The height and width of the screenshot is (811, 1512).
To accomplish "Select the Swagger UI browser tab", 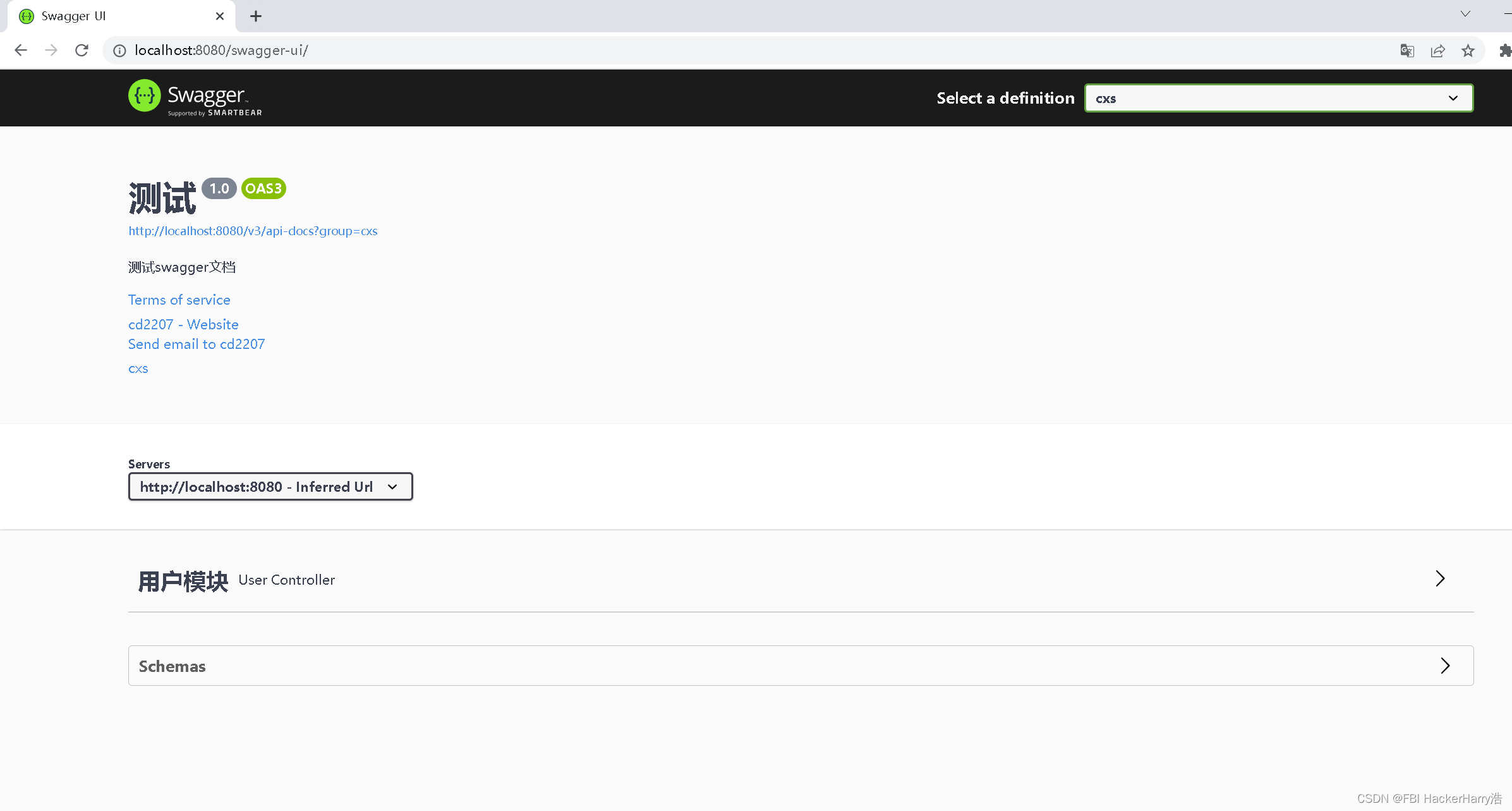I will [x=114, y=16].
